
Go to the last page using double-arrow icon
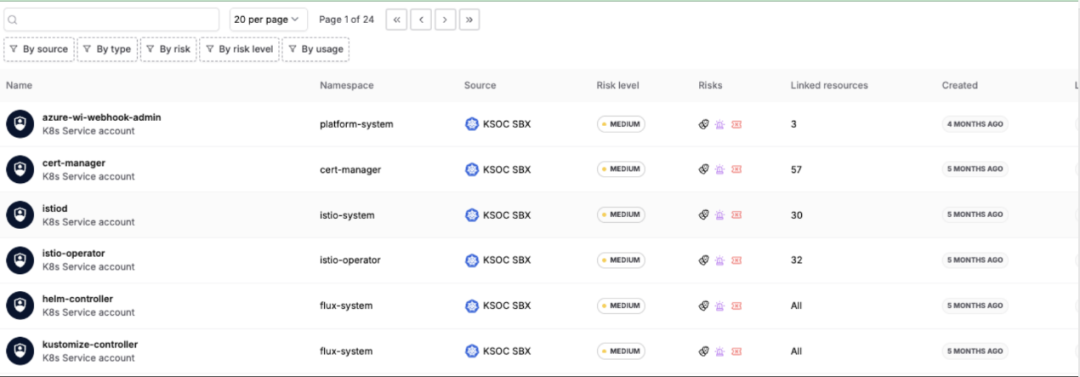point(469,19)
